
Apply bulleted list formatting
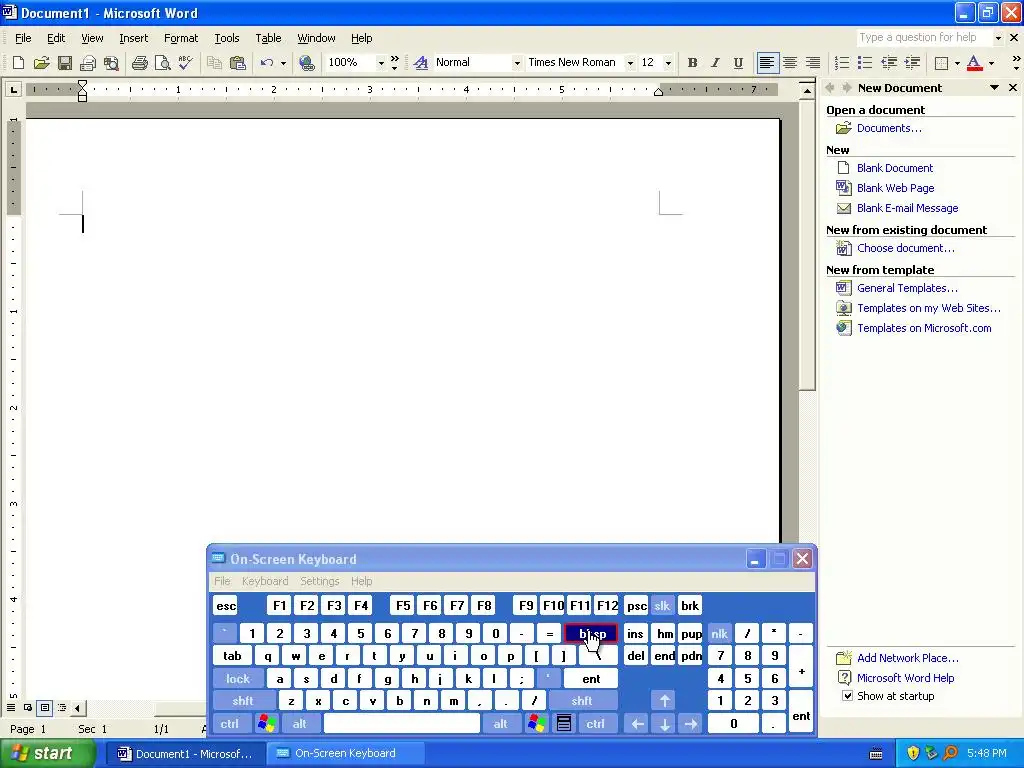tap(865, 63)
